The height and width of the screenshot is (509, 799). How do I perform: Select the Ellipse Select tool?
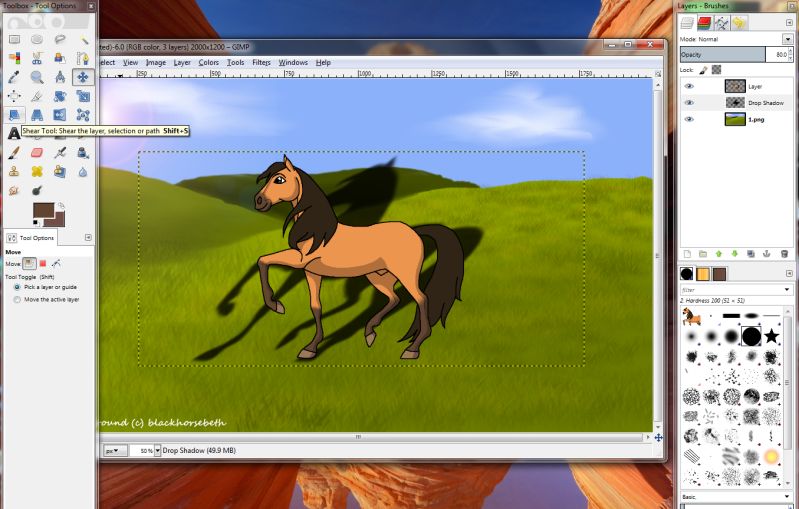tap(37, 39)
